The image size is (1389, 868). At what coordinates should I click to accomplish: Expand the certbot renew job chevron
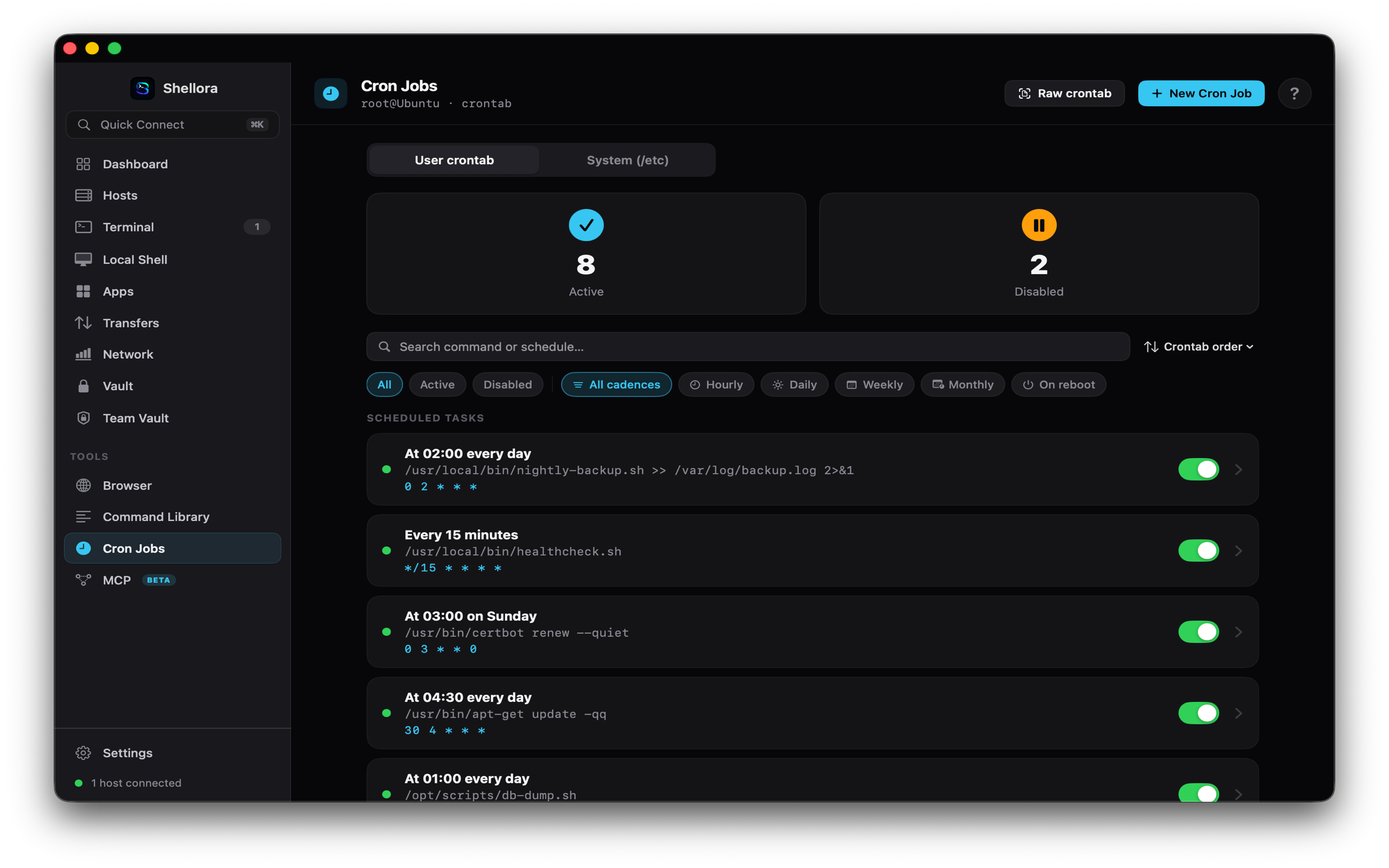(1239, 632)
